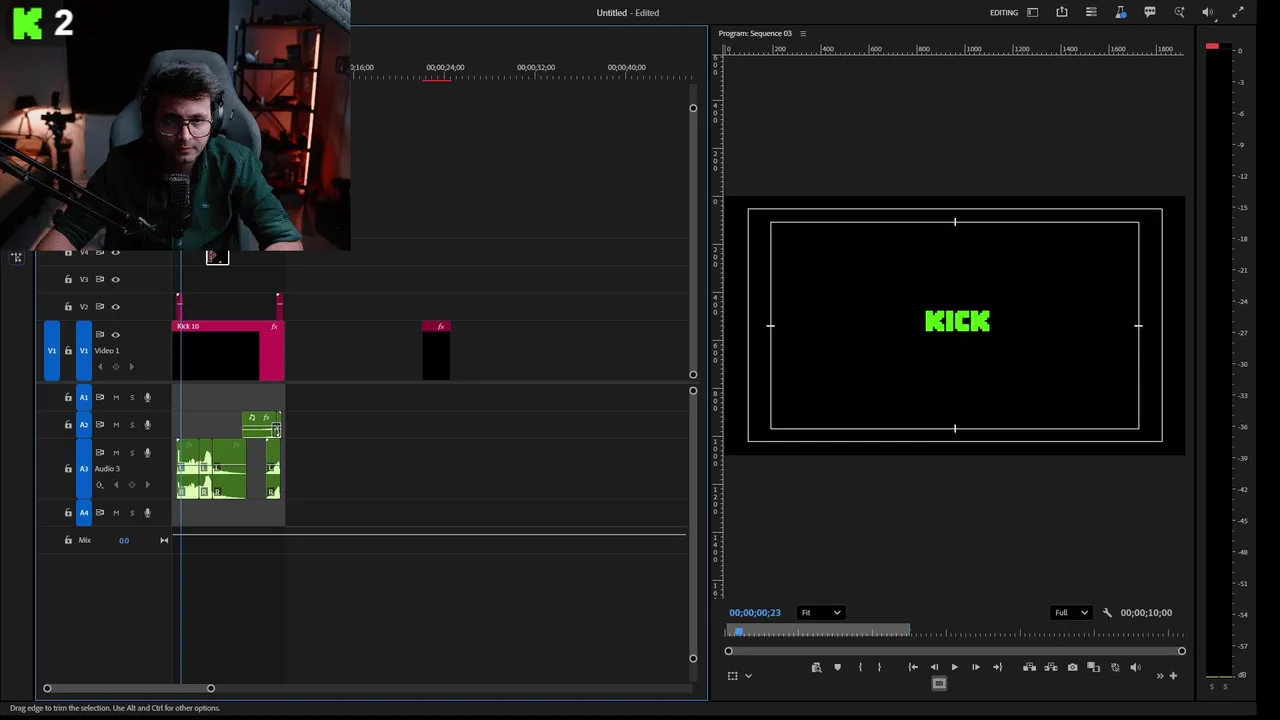Viewport: 1280px width, 720px height.
Task: Toggle V2 track output eye
Action: point(115,307)
